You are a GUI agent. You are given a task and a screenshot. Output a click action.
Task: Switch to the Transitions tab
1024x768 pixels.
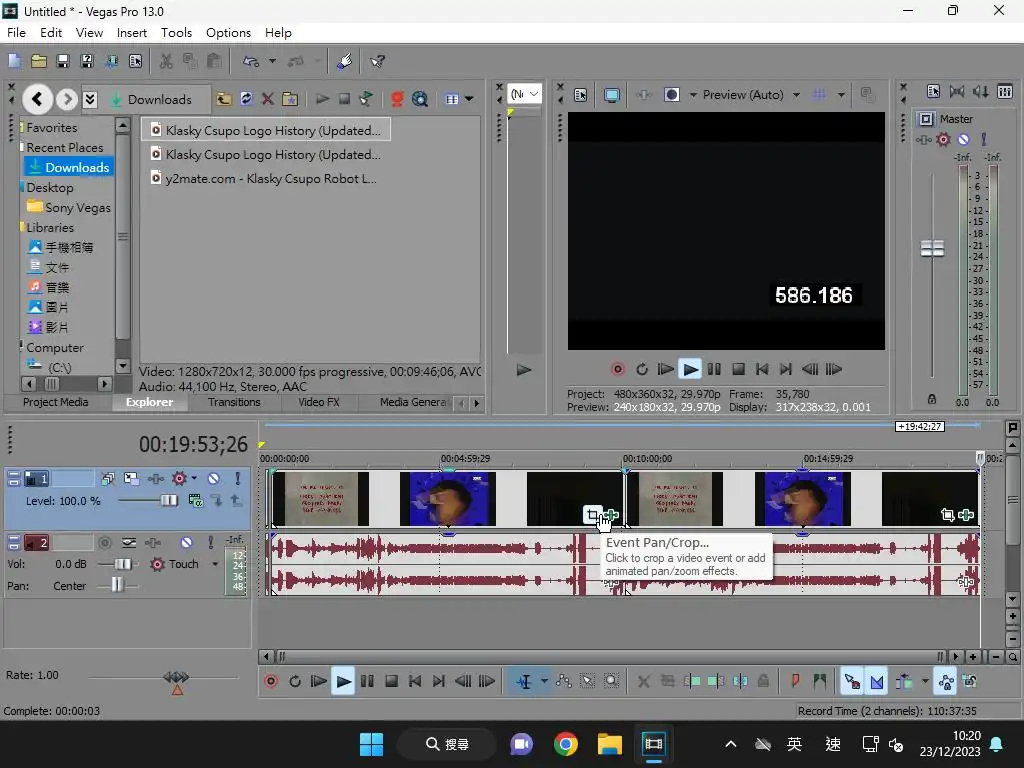pos(234,402)
